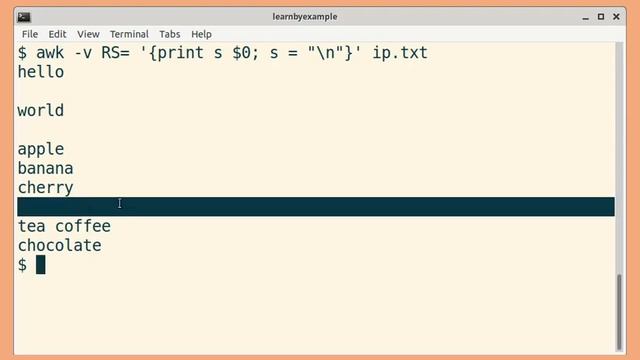The image size is (640, 360).
Task: Open the Tabs menu
Action: tap(169, 34)
